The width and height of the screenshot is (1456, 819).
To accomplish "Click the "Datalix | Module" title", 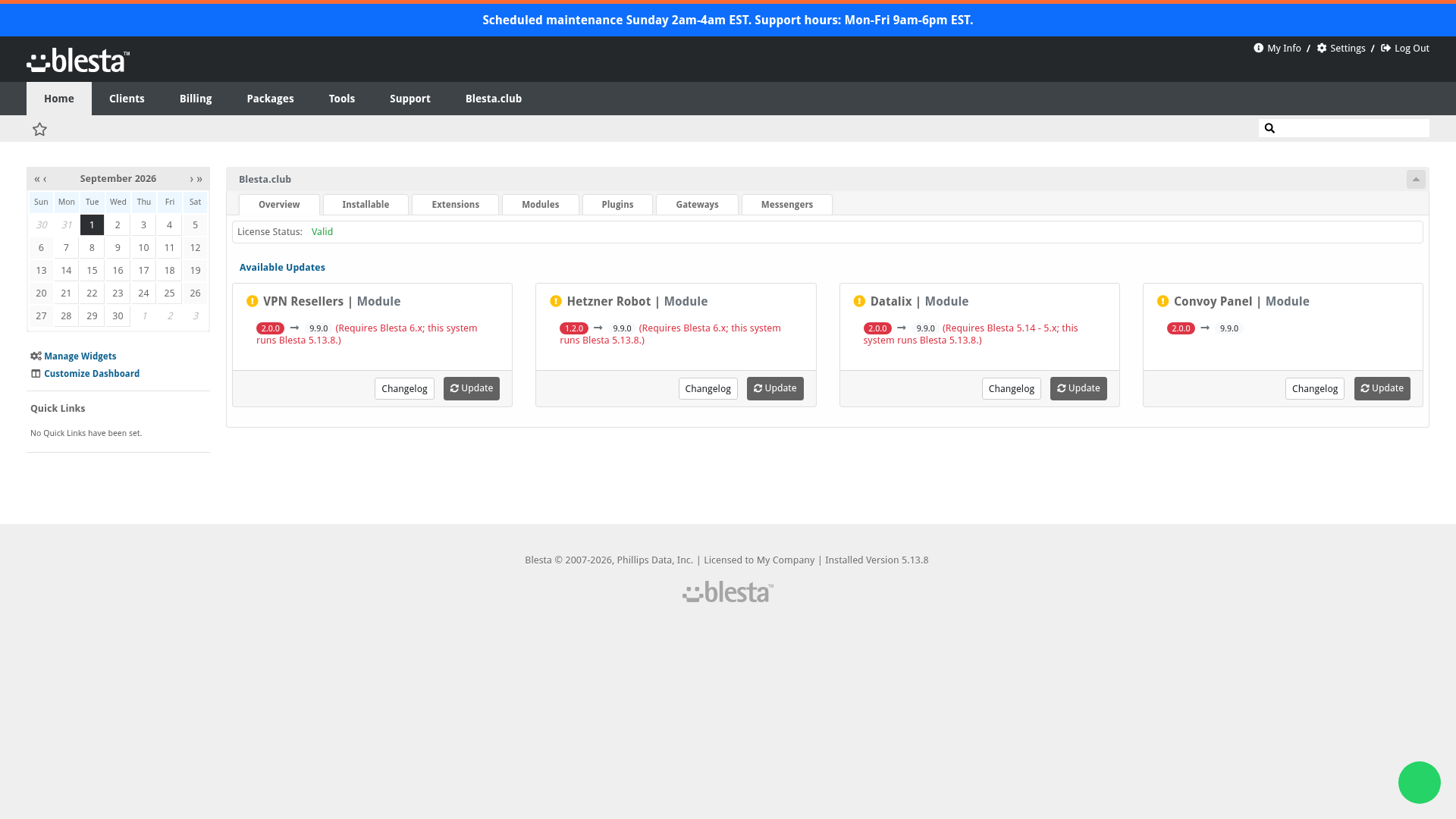I will click(919, 302).
